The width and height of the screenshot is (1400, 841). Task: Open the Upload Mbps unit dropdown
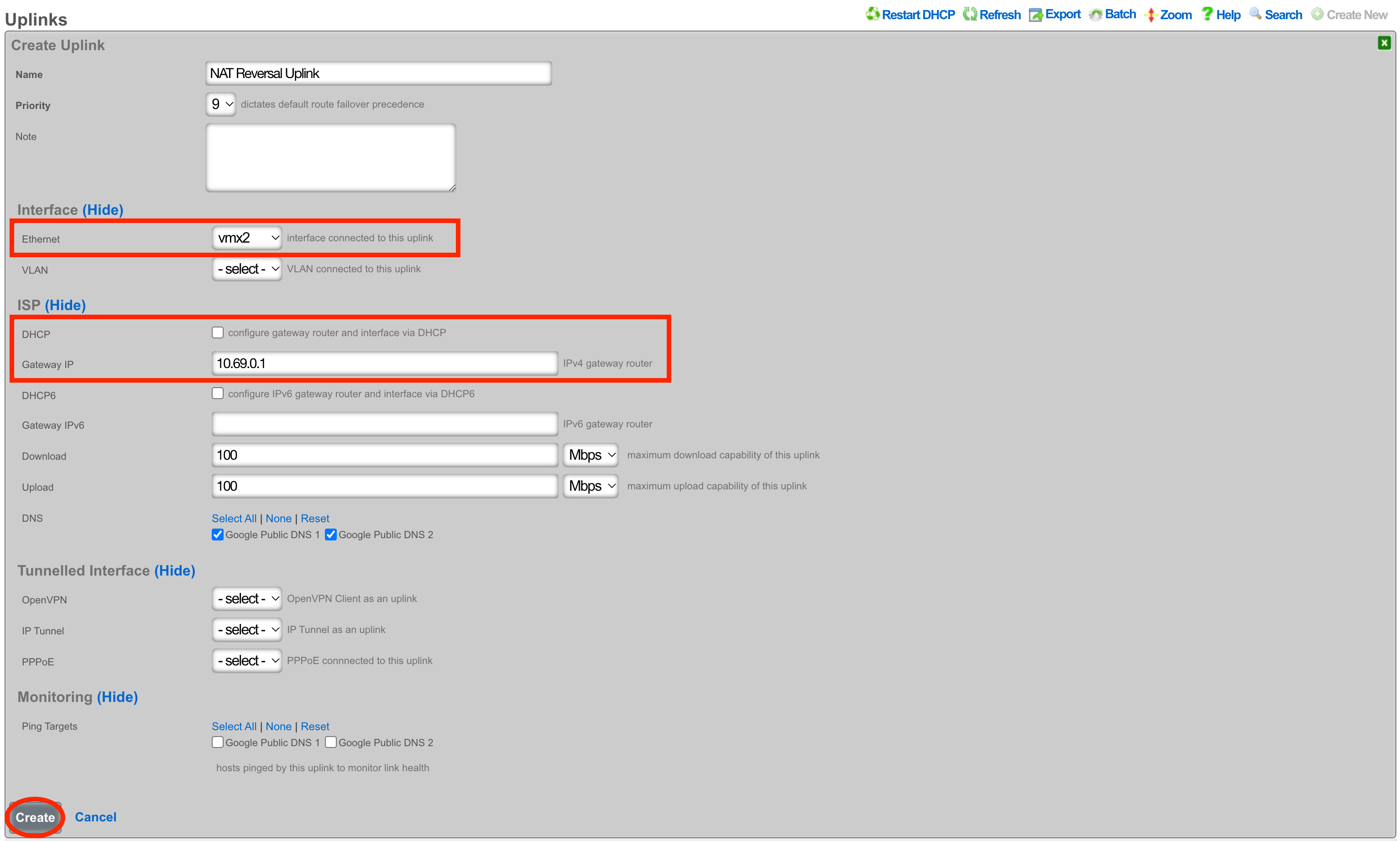point(591,486)
